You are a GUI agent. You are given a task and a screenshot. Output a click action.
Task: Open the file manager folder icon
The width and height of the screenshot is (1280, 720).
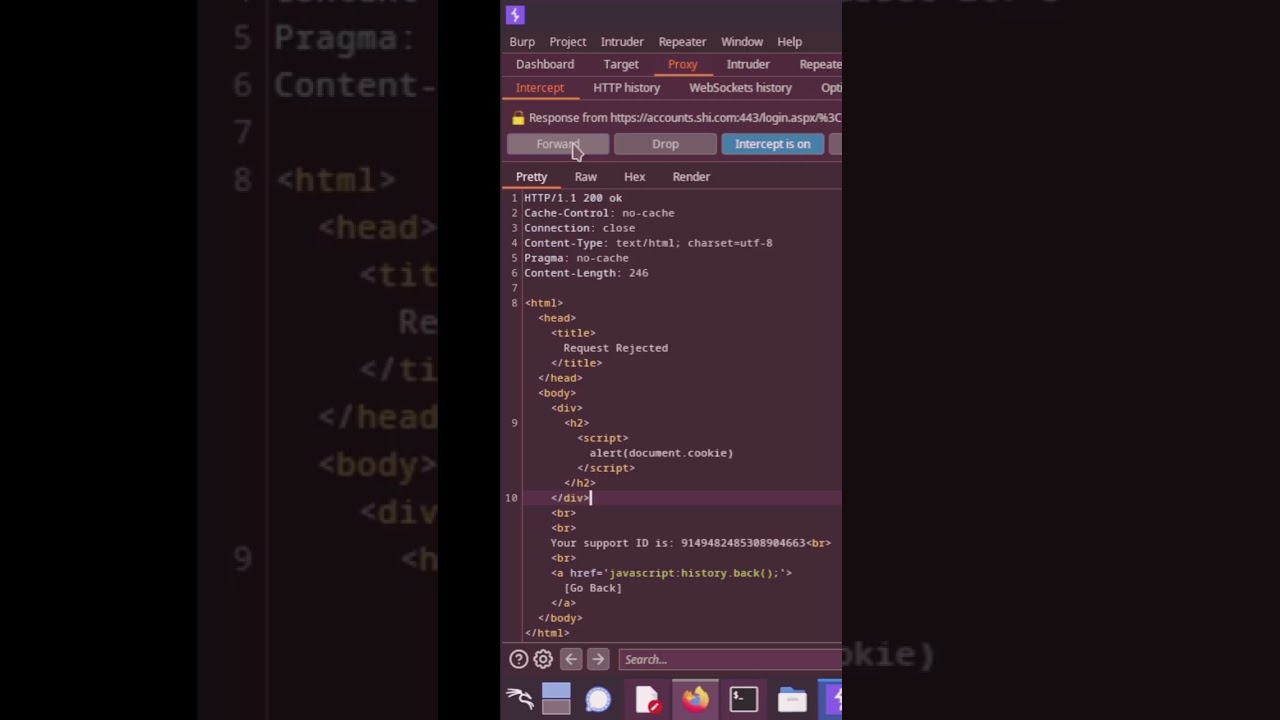(x=792, y=699)
